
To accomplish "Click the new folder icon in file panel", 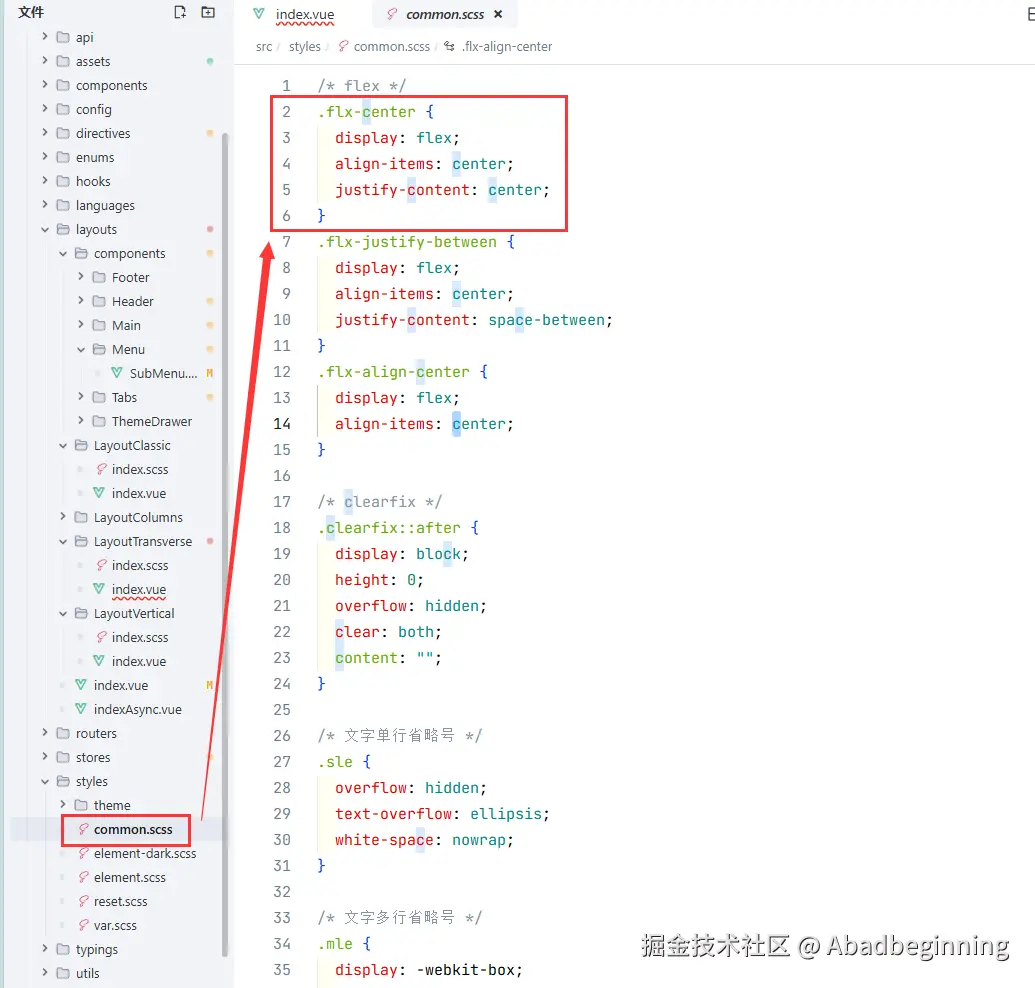I will pos(208,12).
